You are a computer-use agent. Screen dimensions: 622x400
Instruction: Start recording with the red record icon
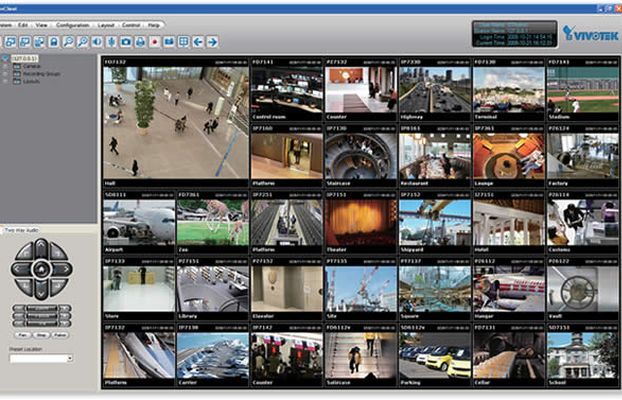tap(155, 42)
